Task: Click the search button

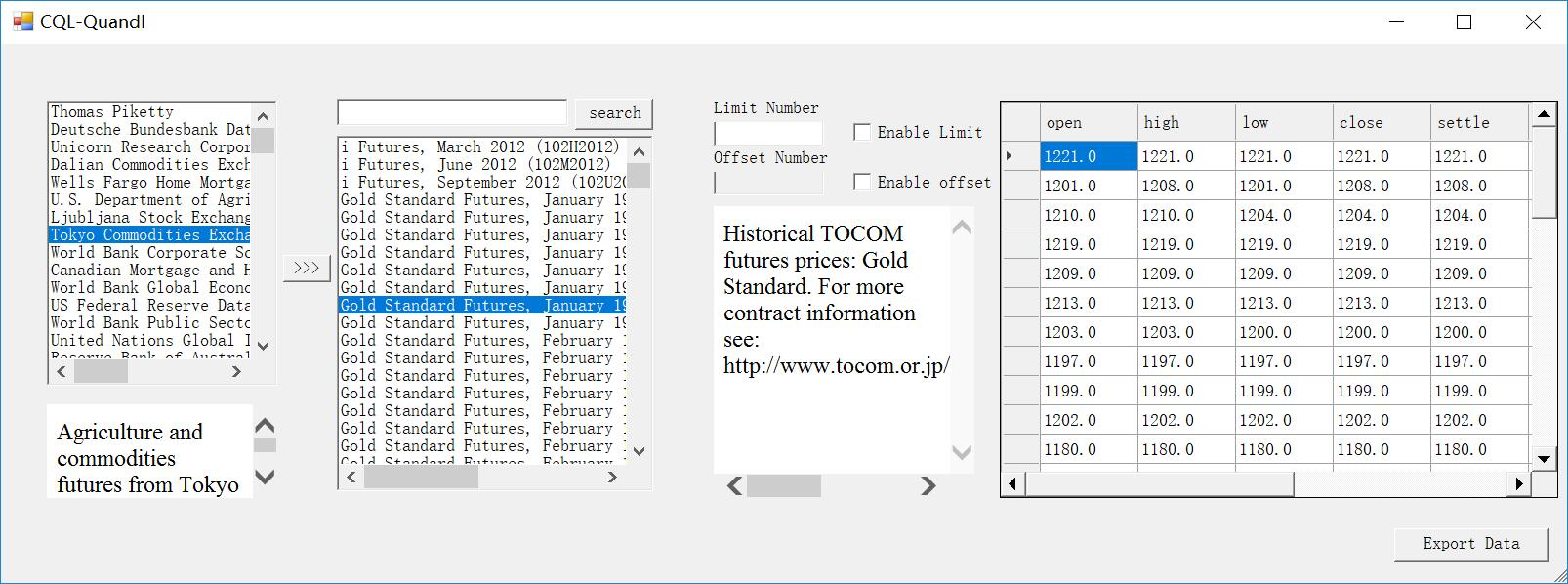Action: coord(614,113)
